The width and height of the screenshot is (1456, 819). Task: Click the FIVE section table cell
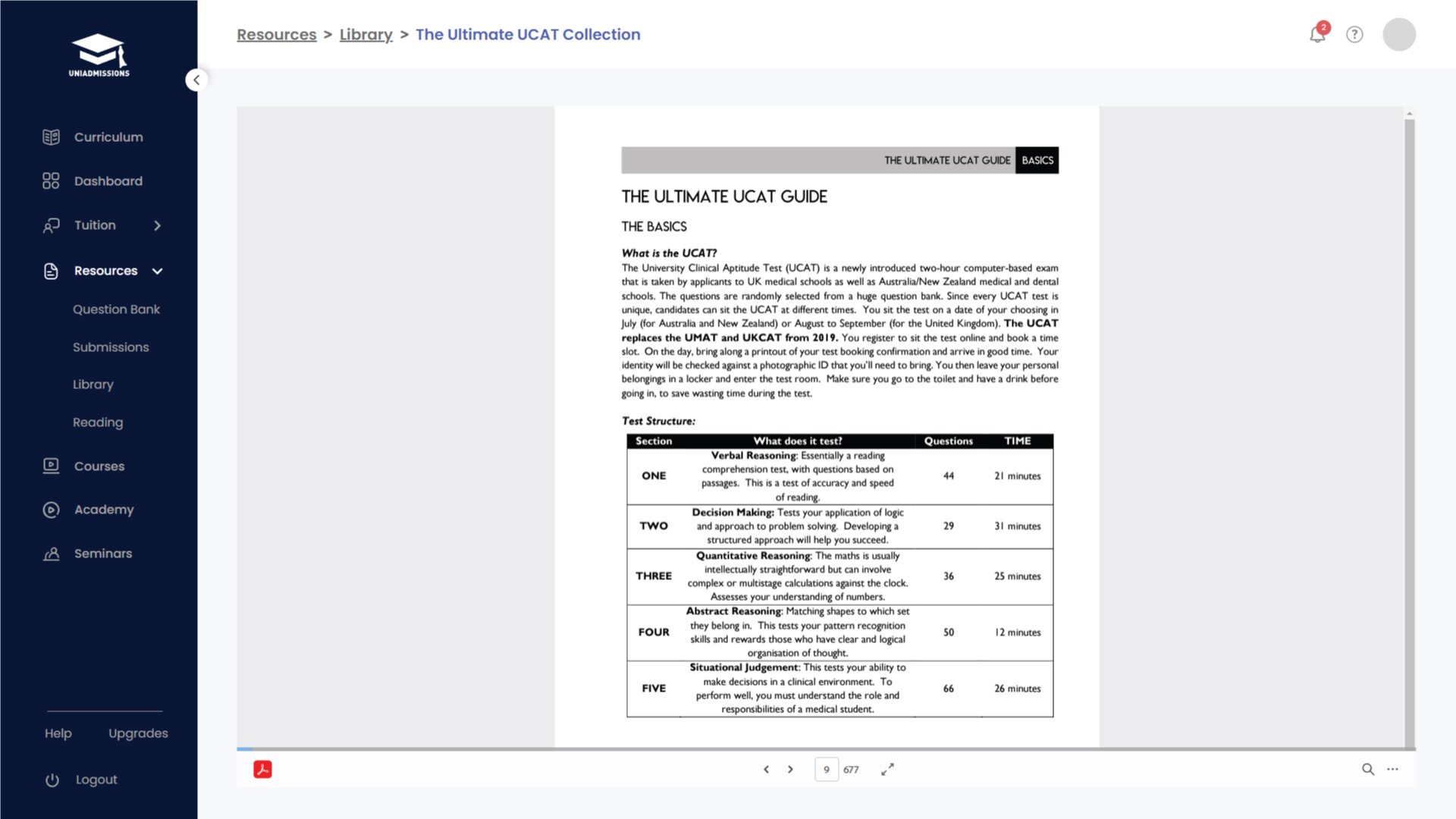click(654, 689)
